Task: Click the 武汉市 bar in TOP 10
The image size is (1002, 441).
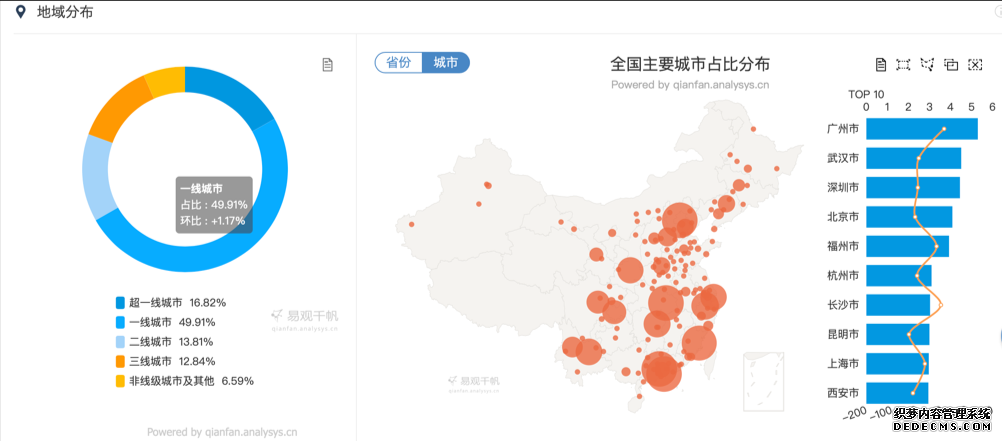Action: pos(914,159)
